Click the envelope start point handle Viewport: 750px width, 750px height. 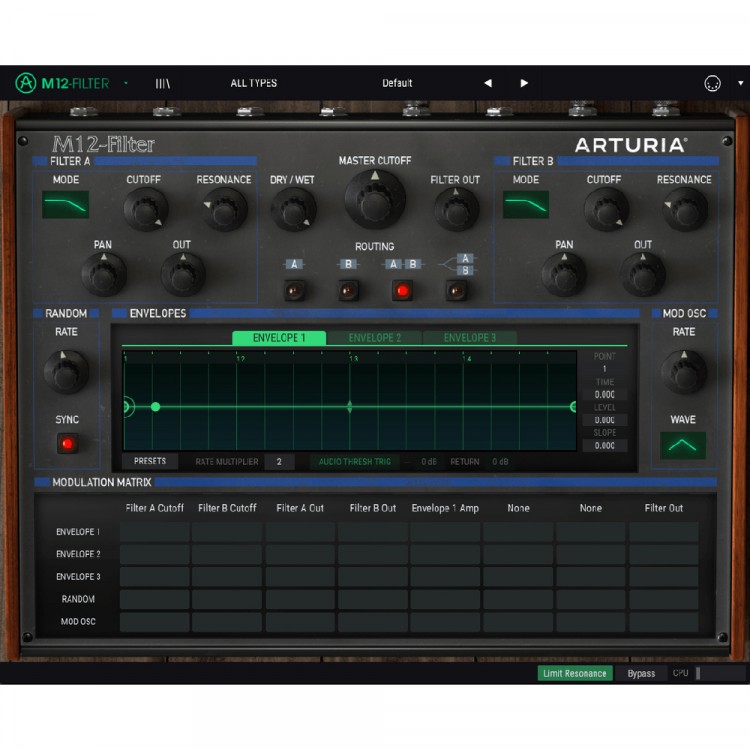126,407
